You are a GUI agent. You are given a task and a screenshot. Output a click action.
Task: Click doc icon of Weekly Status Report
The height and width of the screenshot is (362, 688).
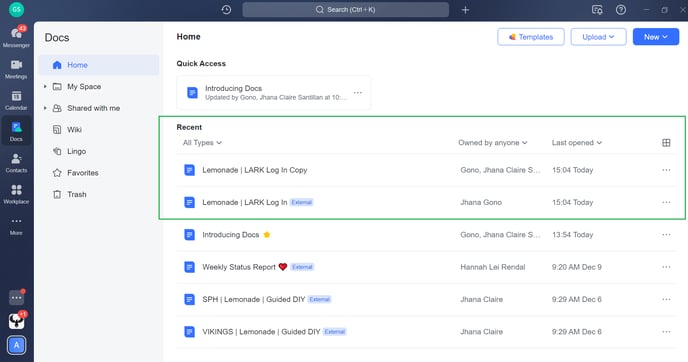190,267
